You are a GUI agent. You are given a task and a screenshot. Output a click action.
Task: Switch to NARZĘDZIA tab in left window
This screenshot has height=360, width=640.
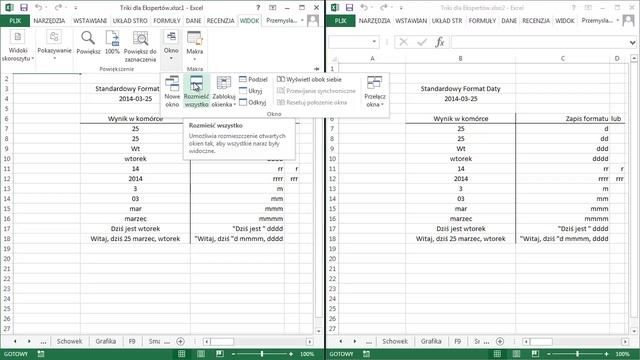(x=49, y=21)
